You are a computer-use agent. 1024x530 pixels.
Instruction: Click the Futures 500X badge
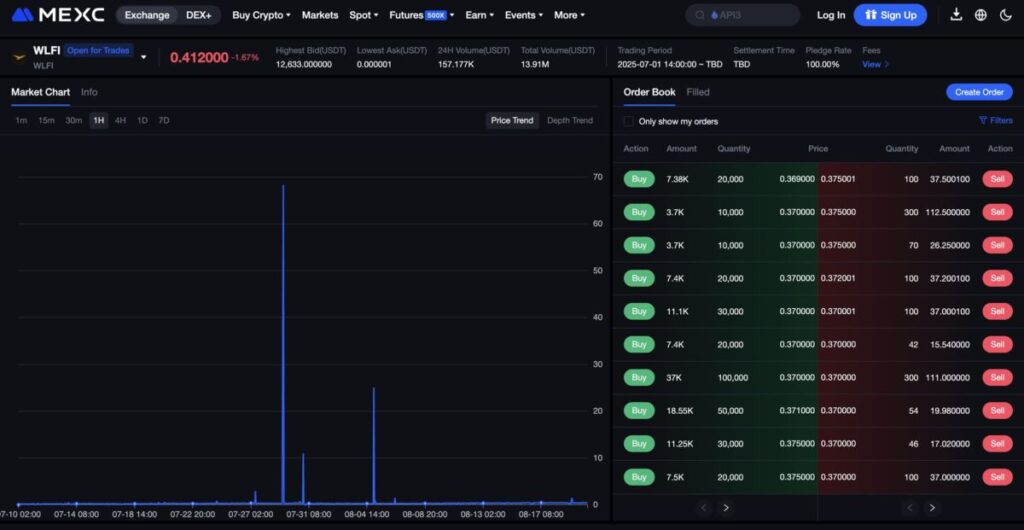pyautogui.click(x=436, y=15)
